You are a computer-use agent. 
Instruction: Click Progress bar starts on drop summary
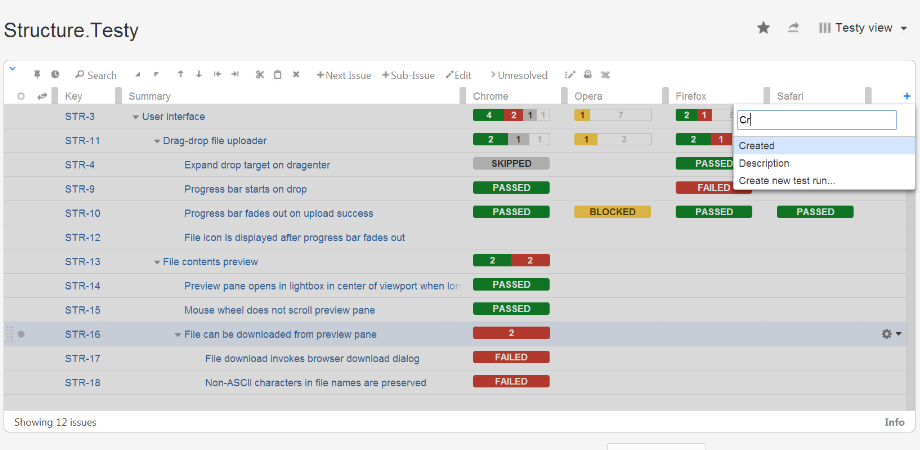click(245, 189)
